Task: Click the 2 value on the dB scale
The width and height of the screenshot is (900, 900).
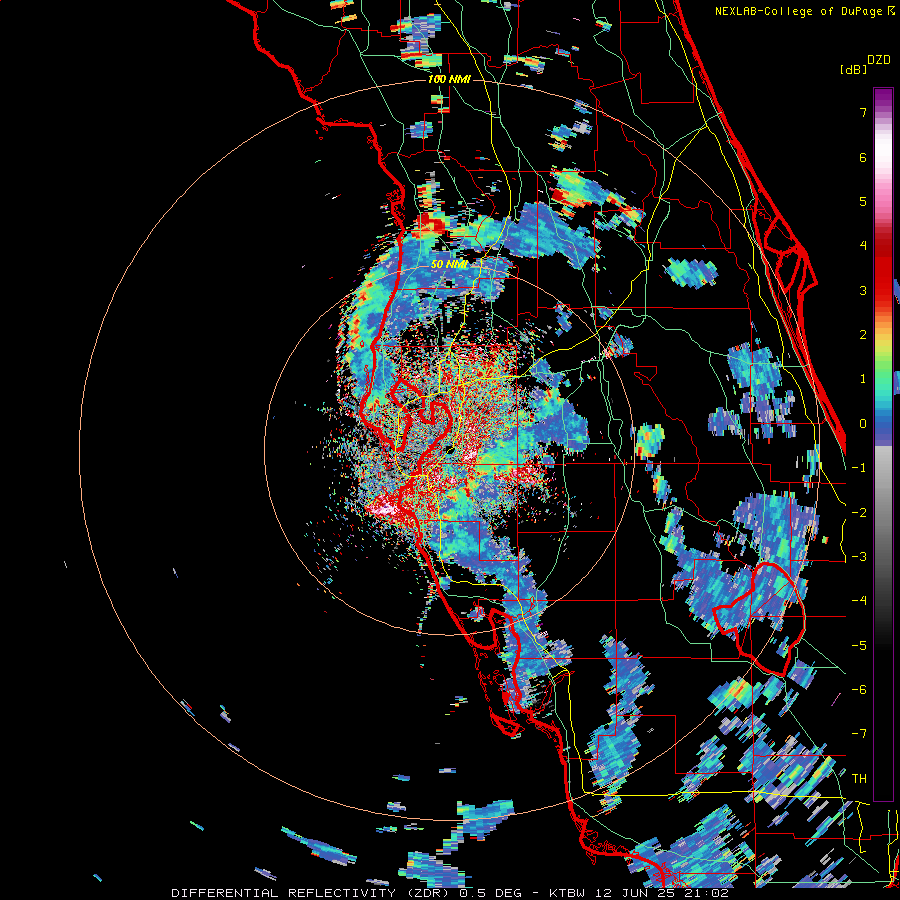Action: point(863,334)
